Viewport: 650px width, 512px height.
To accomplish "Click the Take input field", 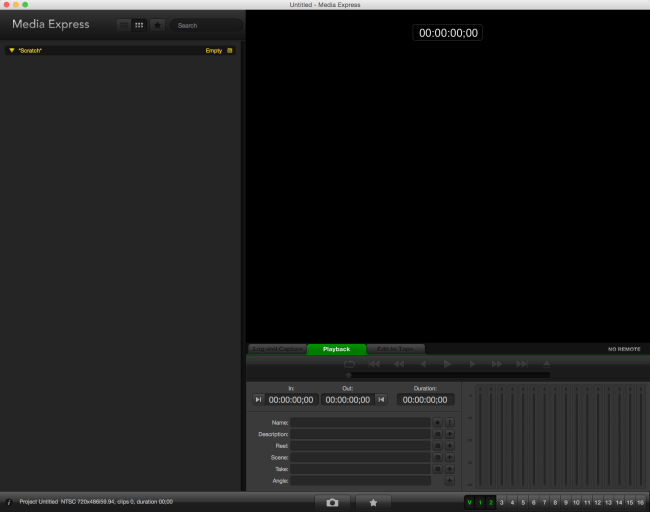I will (x=360, y=469).
